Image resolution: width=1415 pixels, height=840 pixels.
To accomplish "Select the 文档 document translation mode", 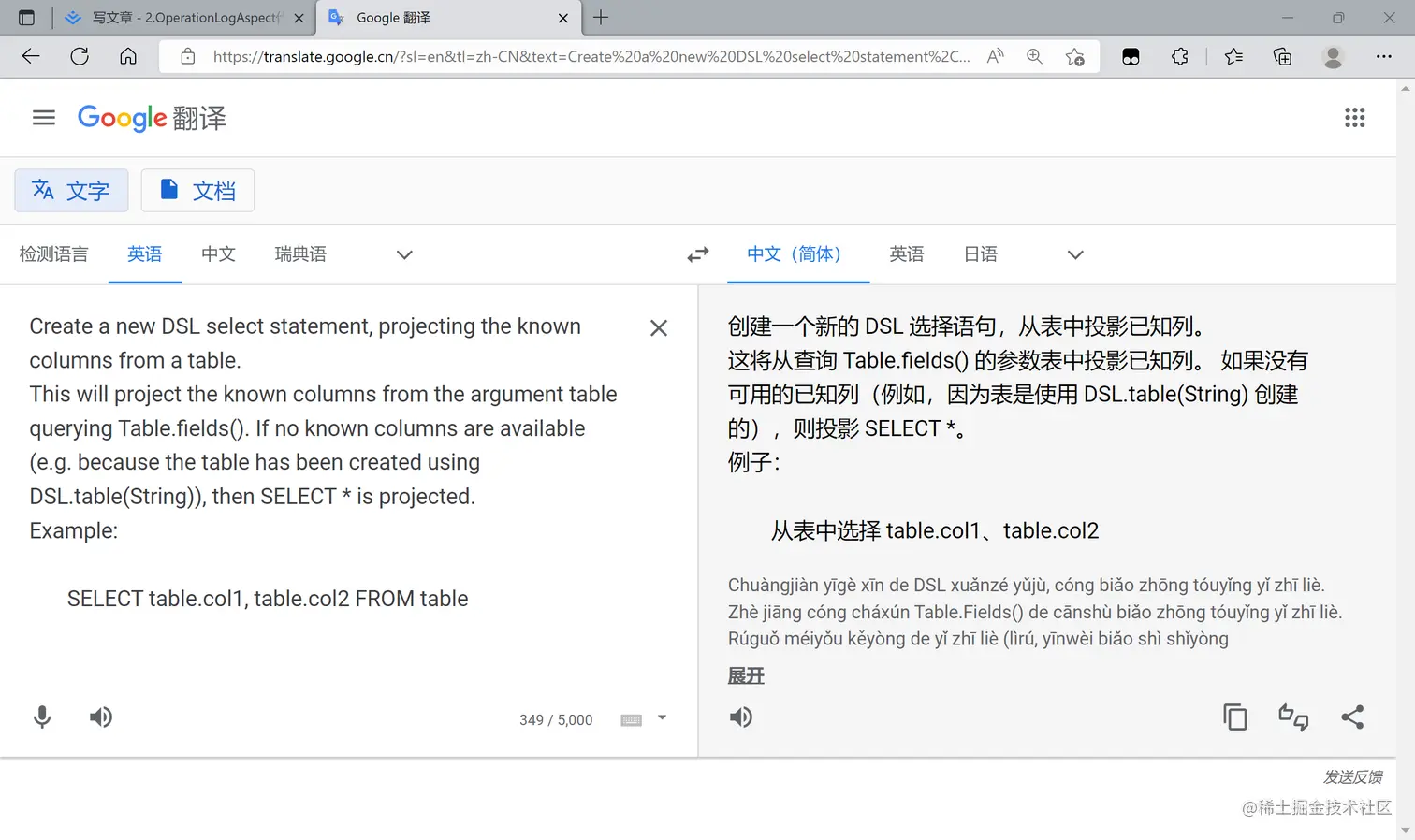I will point(197,191).
